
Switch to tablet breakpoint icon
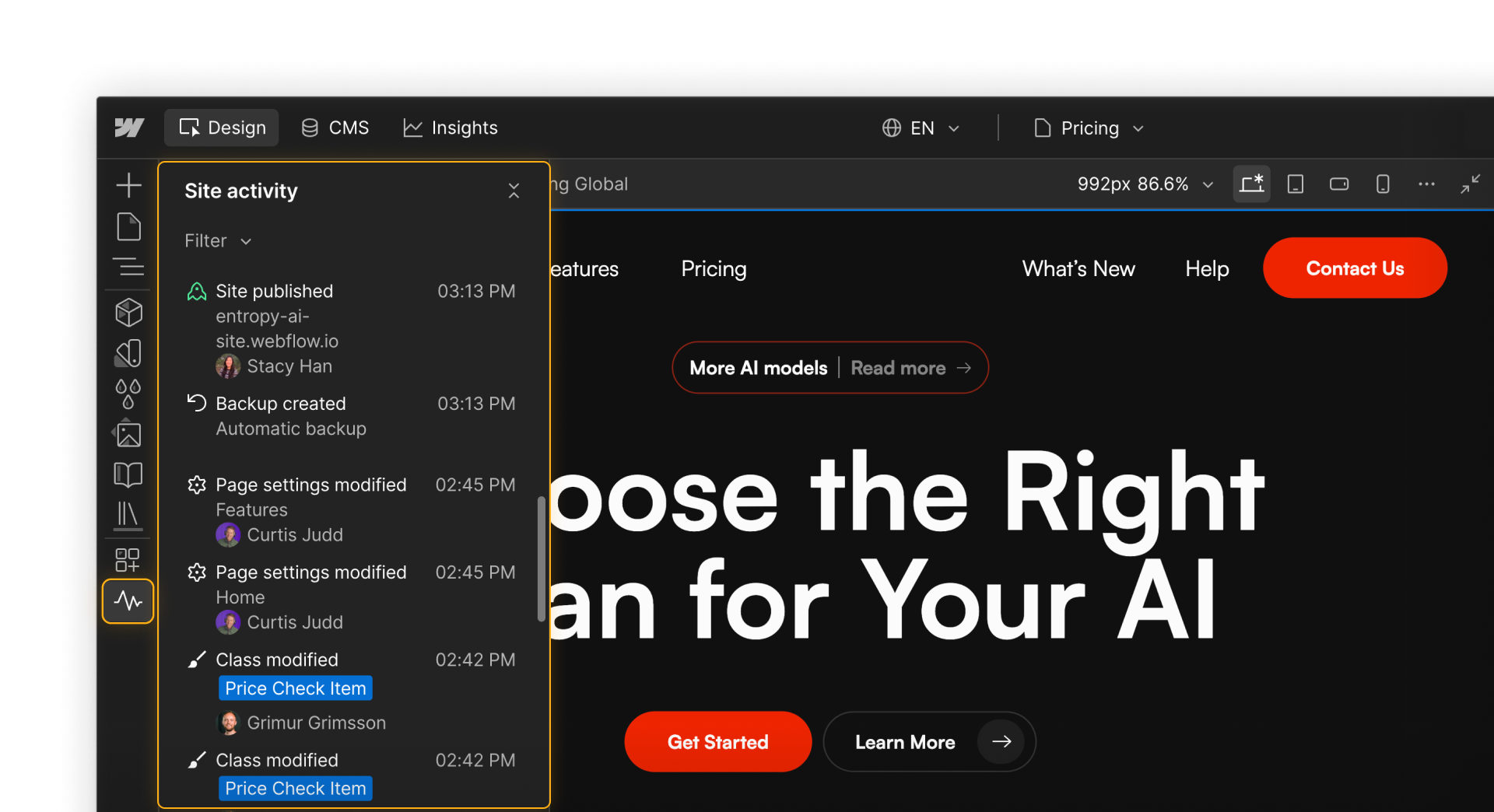(1296, 184)
